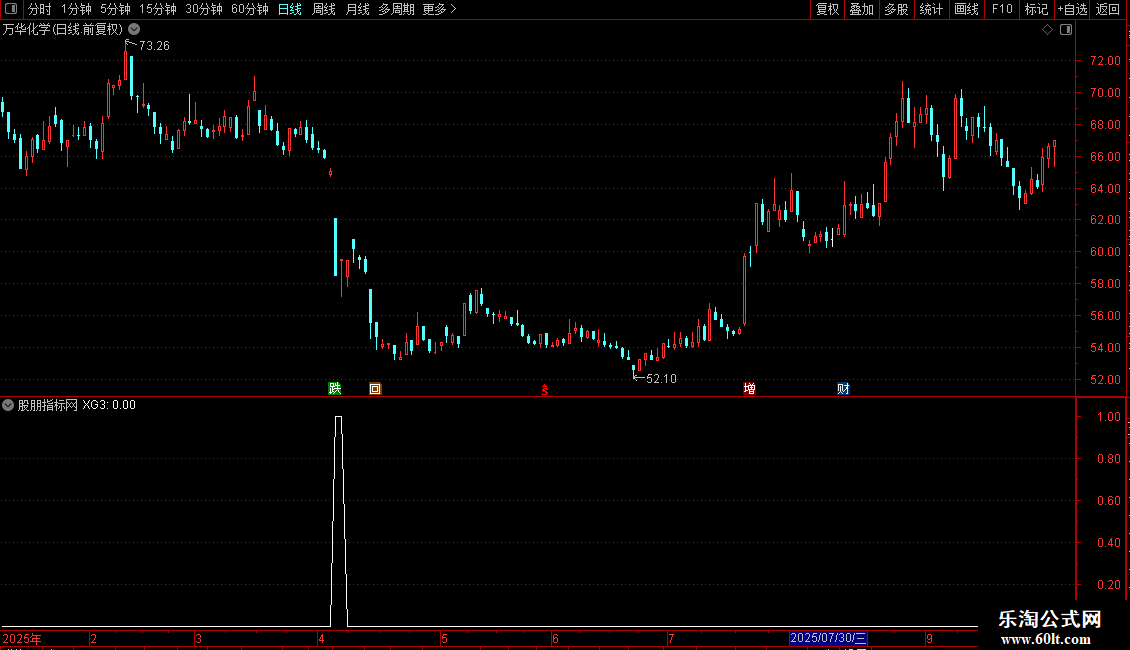Screen dimensions: 1130x650
Task: Click month 4 on the time axis
Action: 321,638
